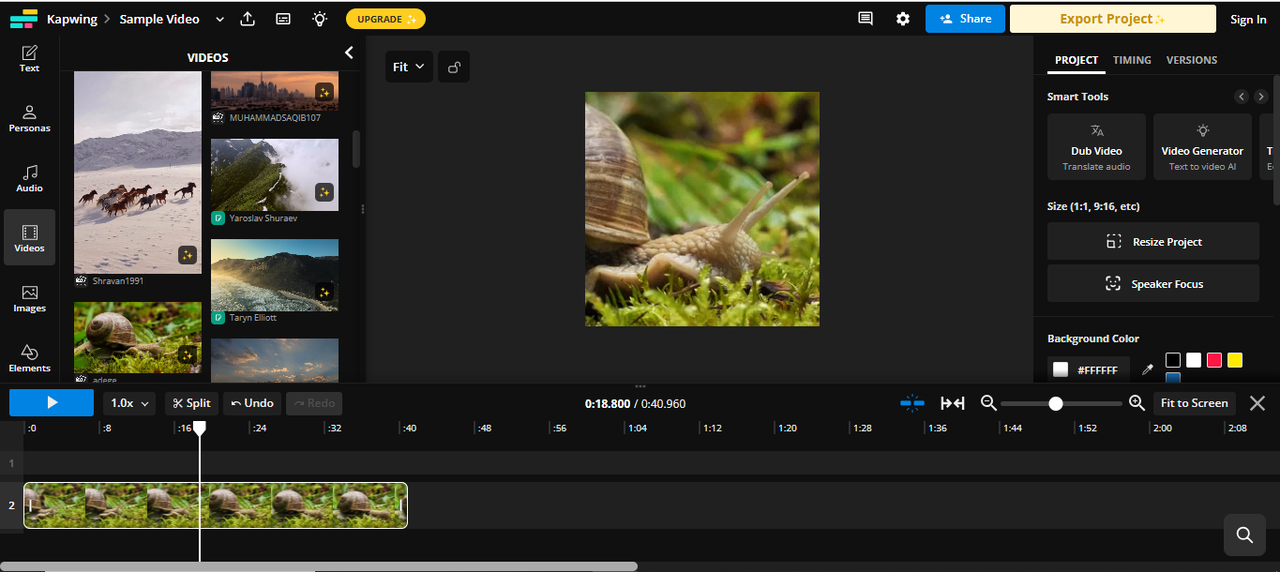The image size is (1280, 572).
Task: Click the Resize Project button
Action: (1153, 241)
